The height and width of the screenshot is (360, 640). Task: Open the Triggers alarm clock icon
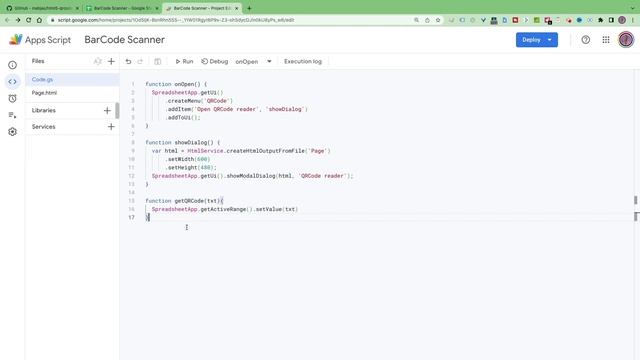point(13,98)
